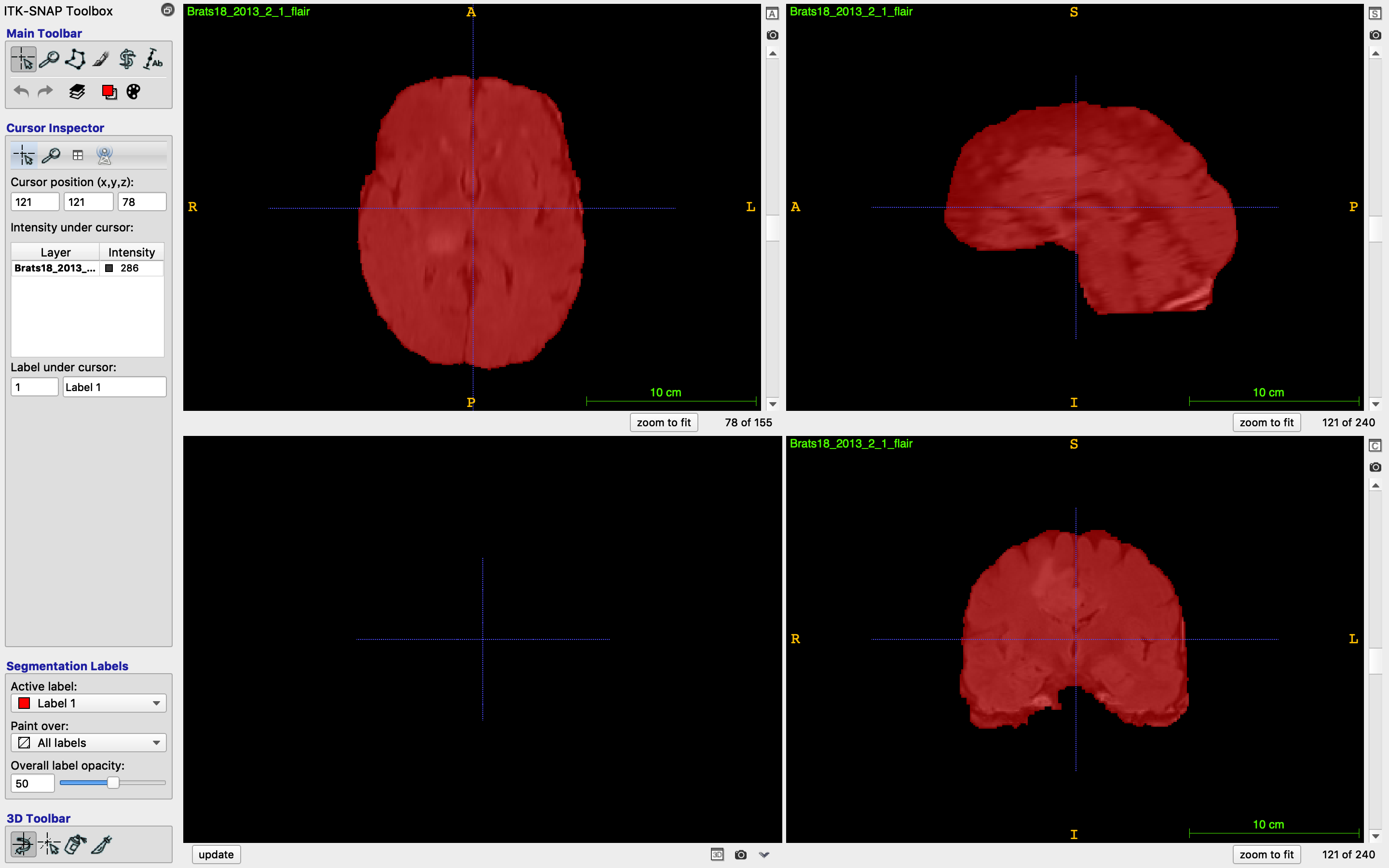Click the update button for 3D view
Image resolution: width=1389 pixels, height=868 pixels.
216,855
